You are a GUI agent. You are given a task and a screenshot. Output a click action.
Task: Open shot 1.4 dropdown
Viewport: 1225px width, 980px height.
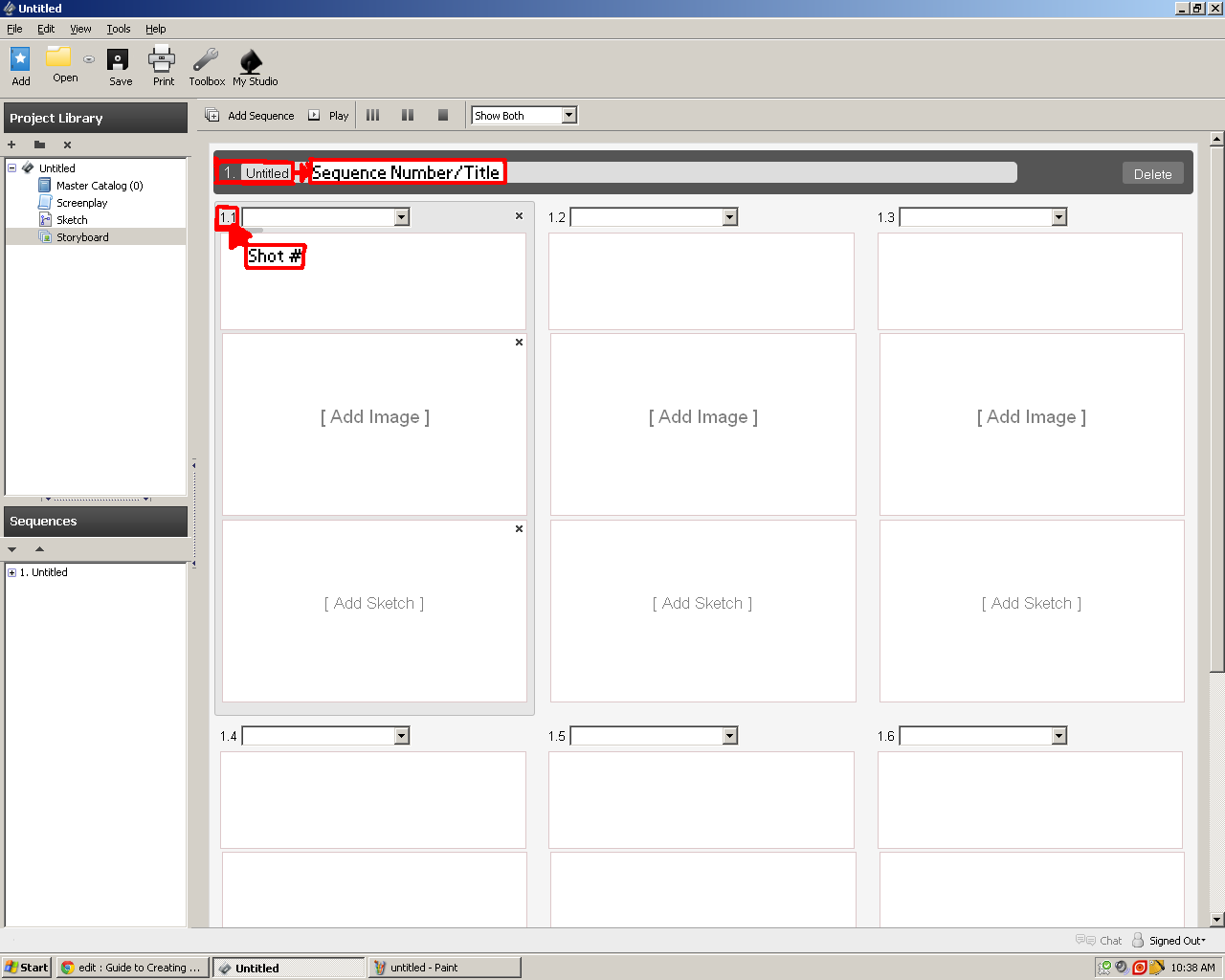[402, 736]
